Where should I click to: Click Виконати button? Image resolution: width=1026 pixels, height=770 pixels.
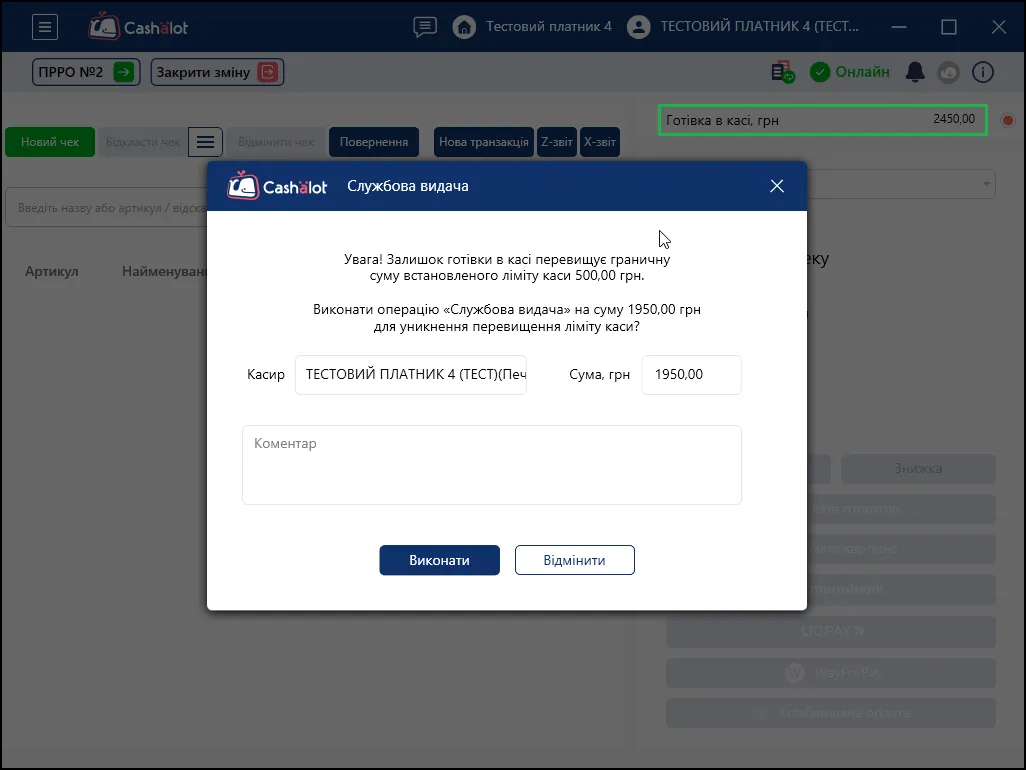coord(440,560)
